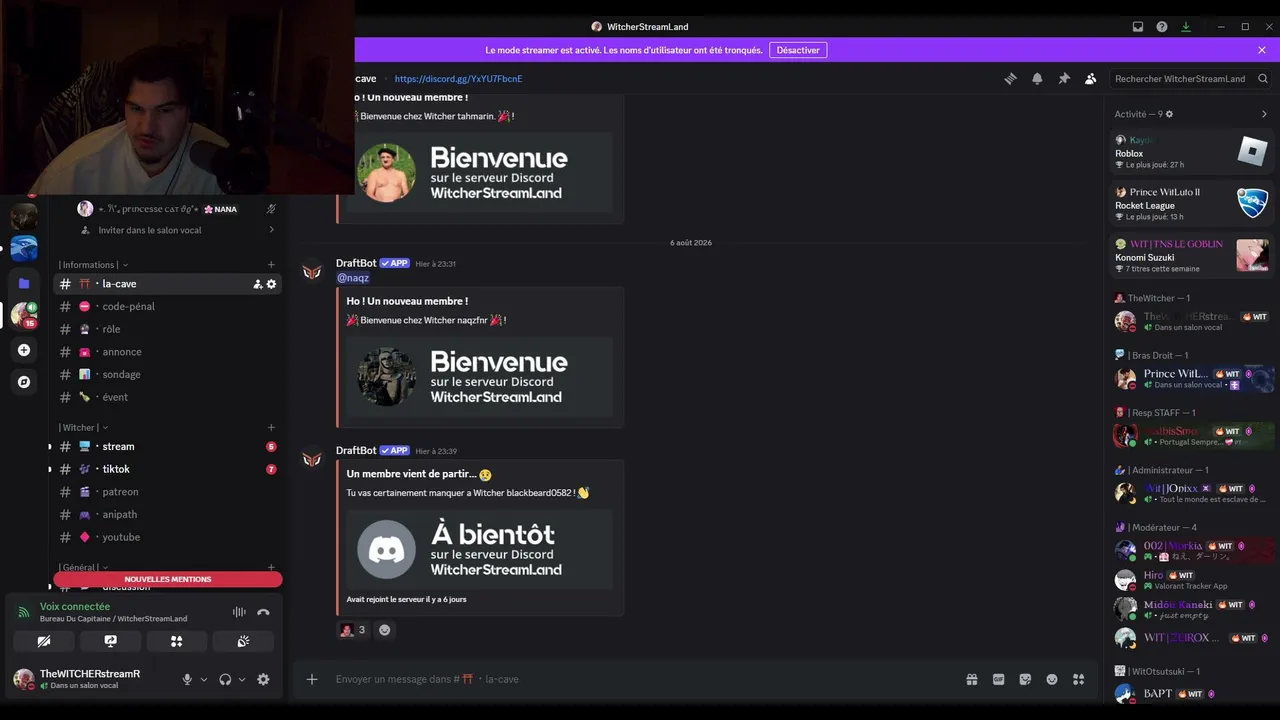This screenshot has height=720, width=1280.
Task: Toggle the camera in voice panel
Action: [44, 641]
